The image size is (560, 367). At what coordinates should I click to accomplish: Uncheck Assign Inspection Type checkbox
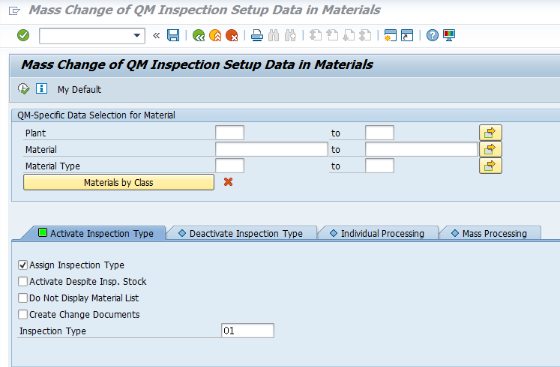click(x=23, y=265)
